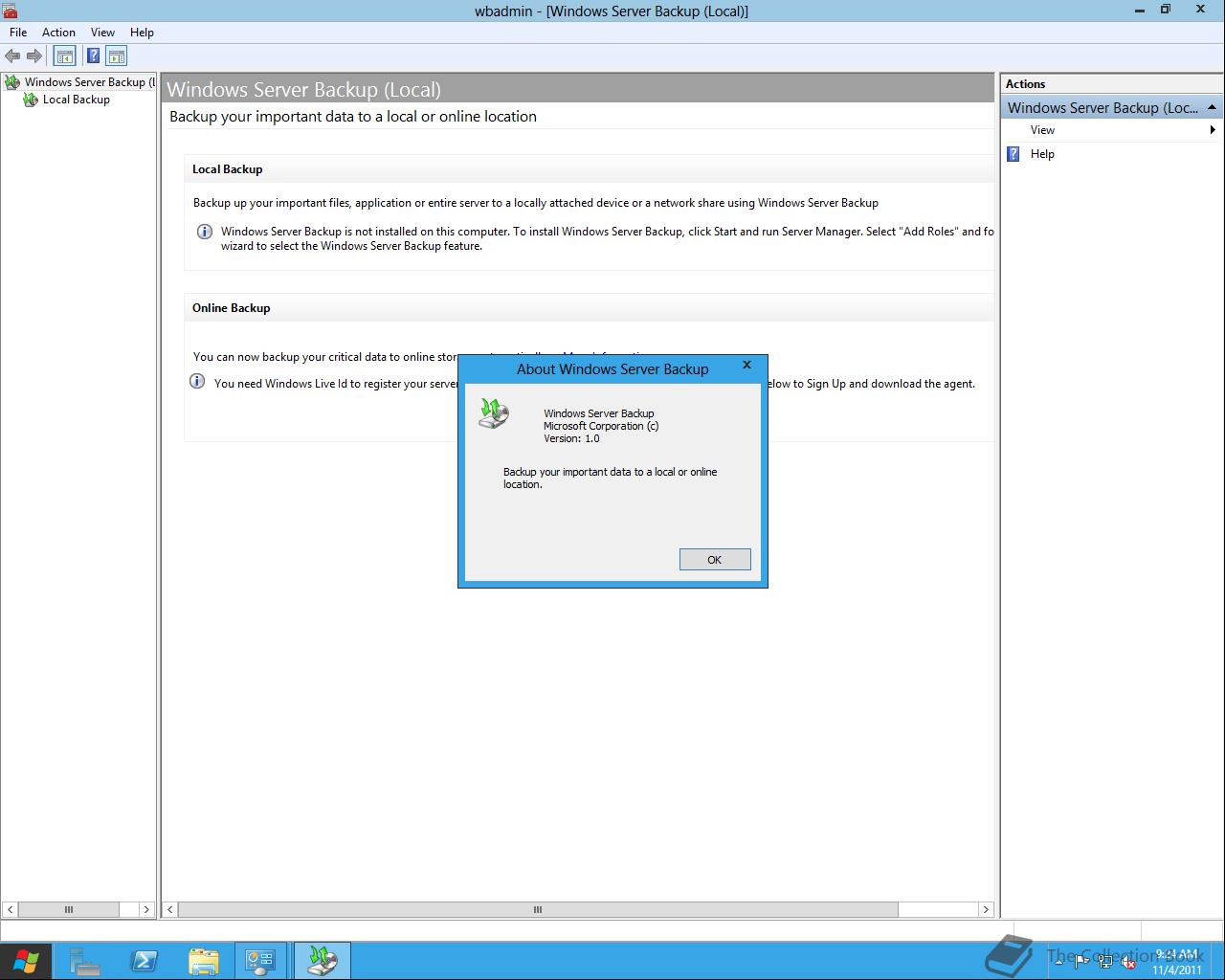
Task: Click the wbadmin title bar app icon
Action: tap(10, 11)
